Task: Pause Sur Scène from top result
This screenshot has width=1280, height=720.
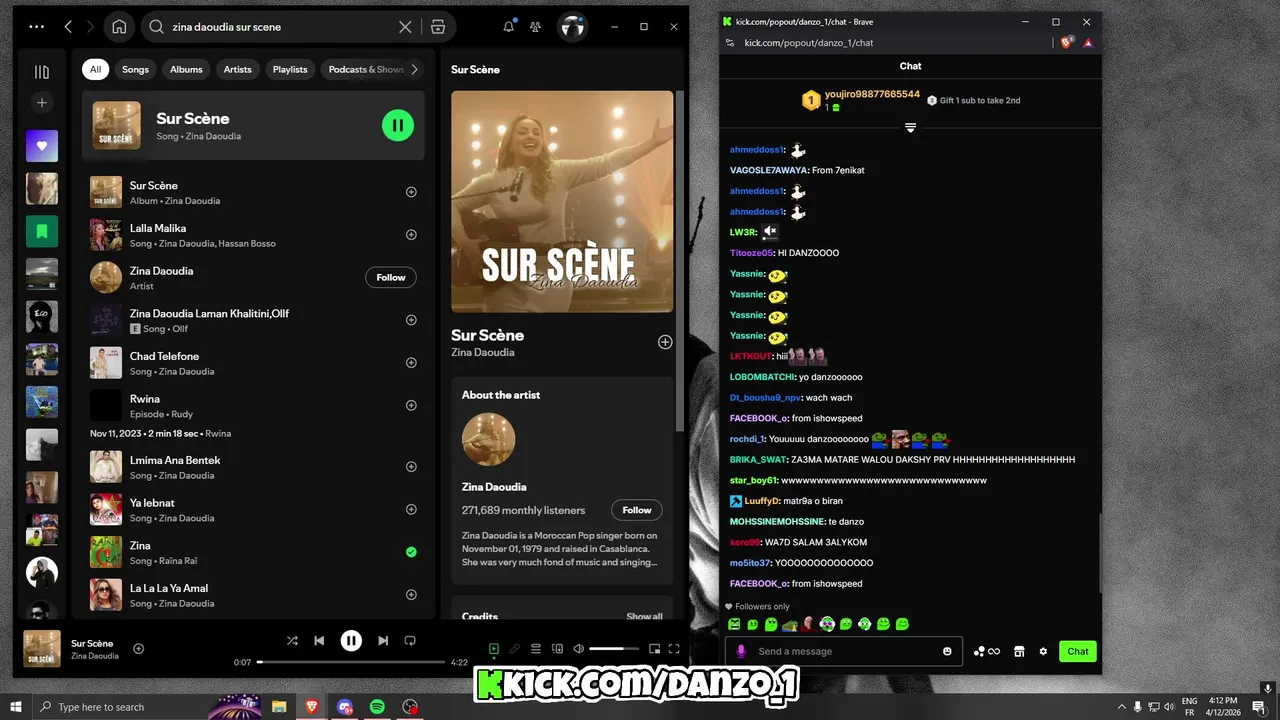Action: point(398,125)
